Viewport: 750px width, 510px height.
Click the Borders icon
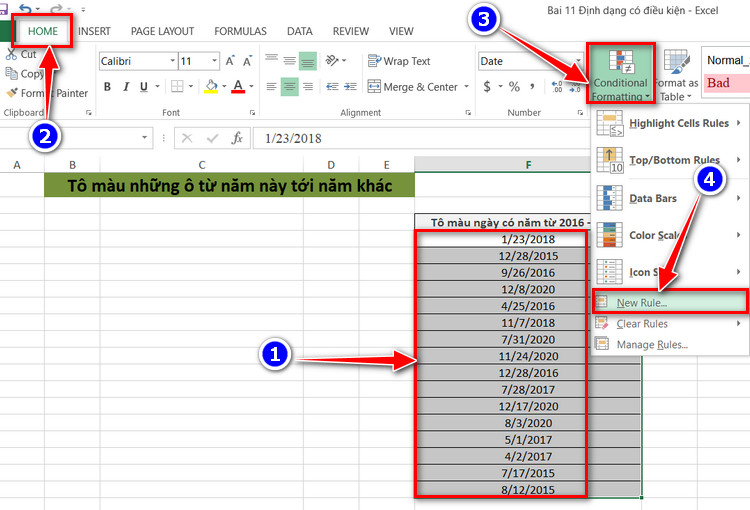tap(177, 87)
